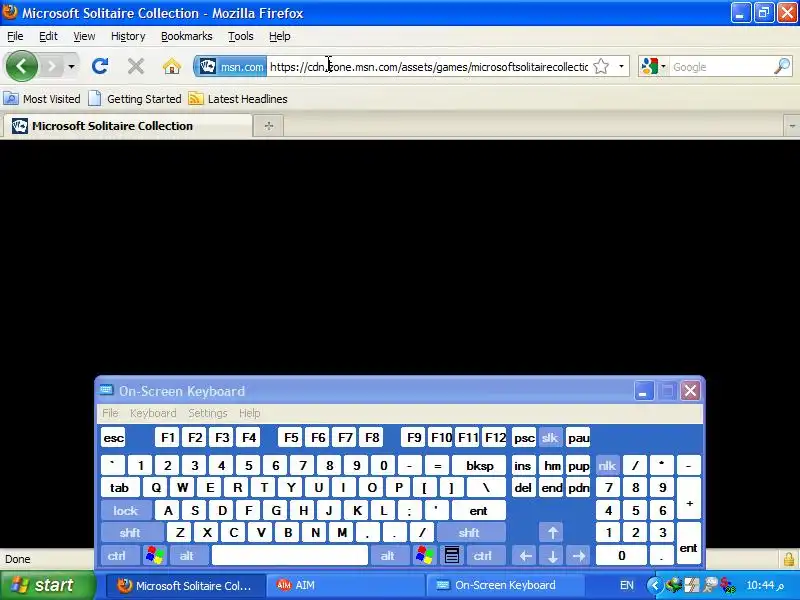Switch to On-Screen Keyboard taskbar button
The width and height of the screenshot is (800, 600).
click(504, 585)
